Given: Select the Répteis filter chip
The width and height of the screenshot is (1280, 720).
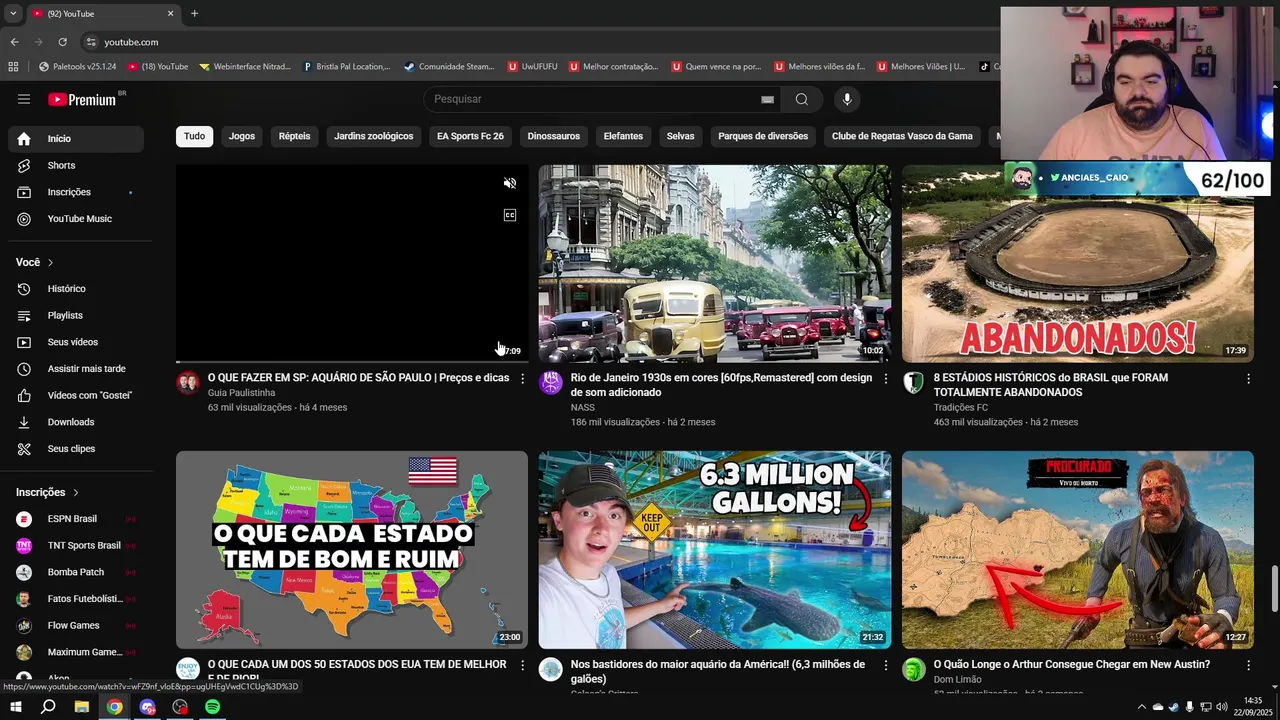Looking at the screenshot, I should point(294,136).
